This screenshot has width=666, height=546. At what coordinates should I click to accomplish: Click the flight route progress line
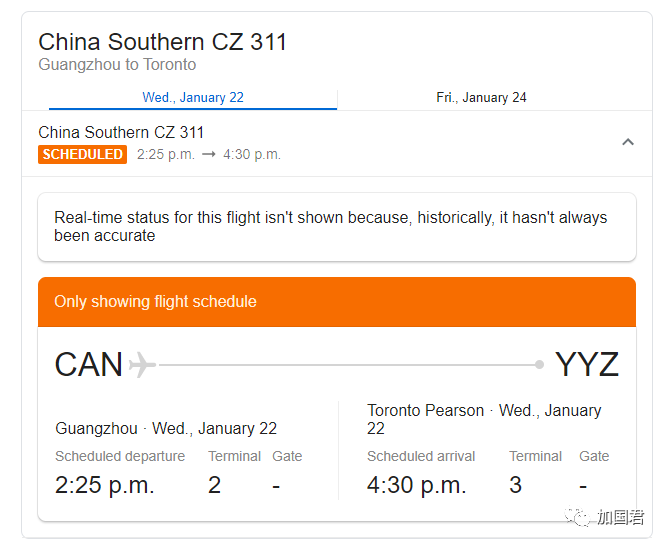coord(347,365)
